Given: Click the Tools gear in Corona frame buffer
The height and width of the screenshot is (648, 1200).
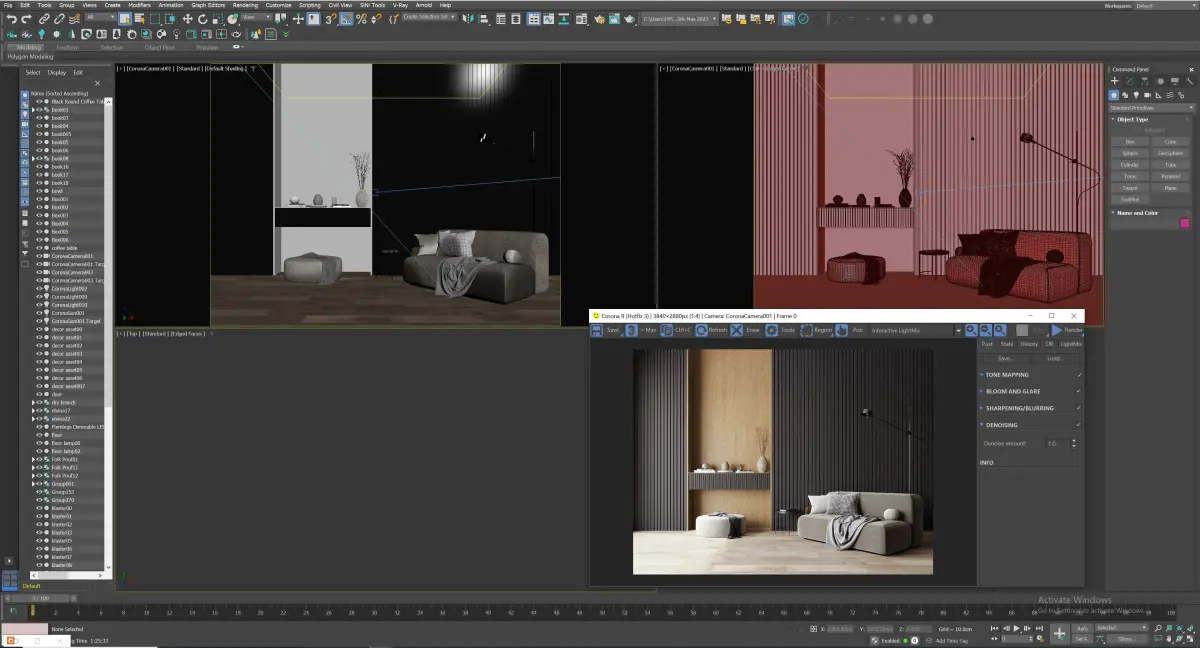Looking at the screenshot, I should point(771,330).
